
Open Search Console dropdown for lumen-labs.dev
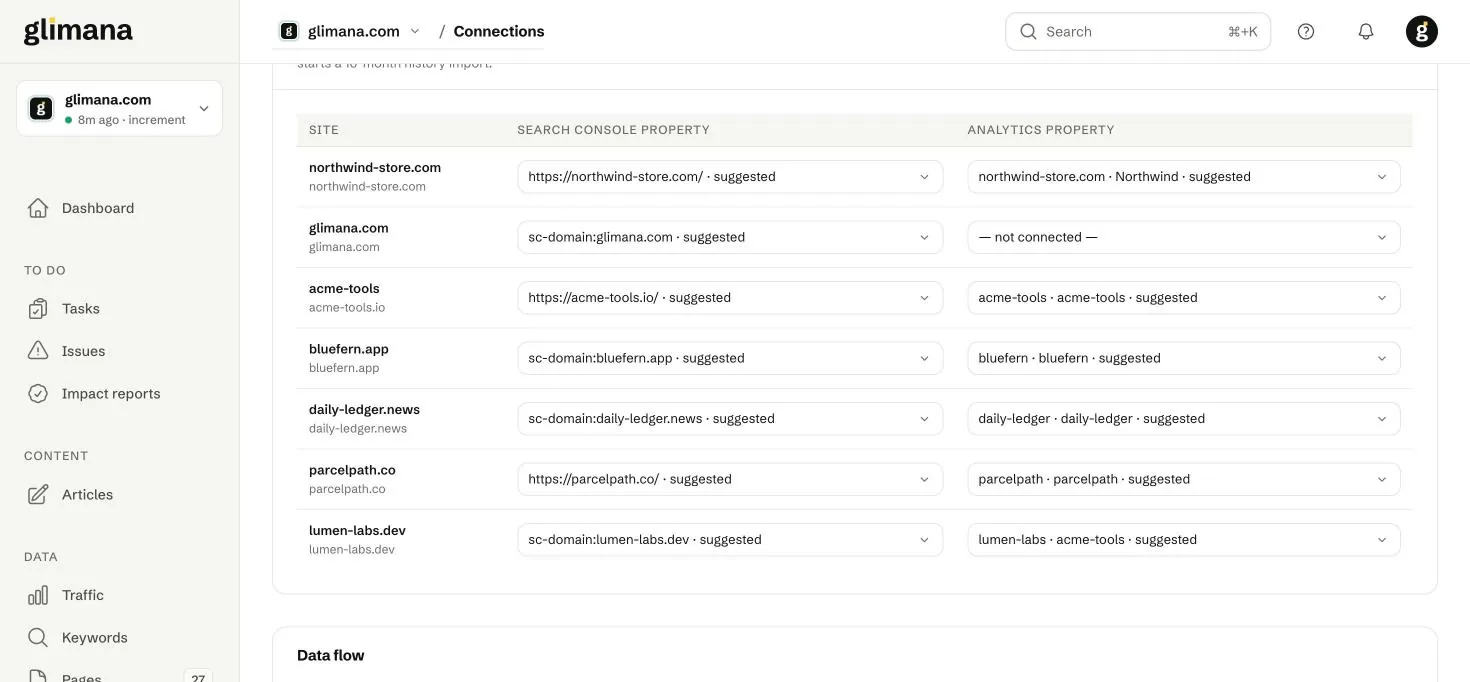pos(730,540)
